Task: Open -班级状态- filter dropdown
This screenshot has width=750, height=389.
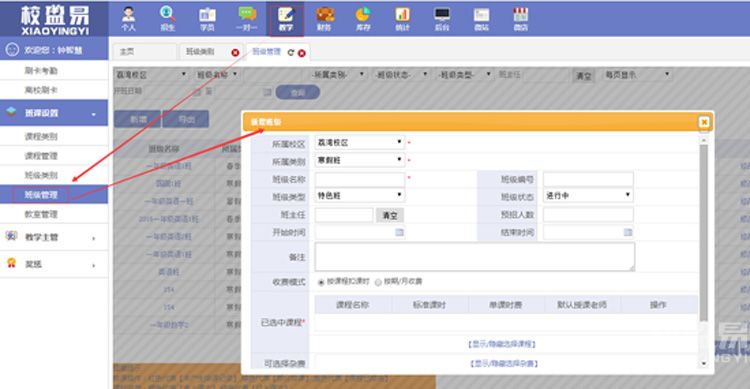Action: click(401, 75)
